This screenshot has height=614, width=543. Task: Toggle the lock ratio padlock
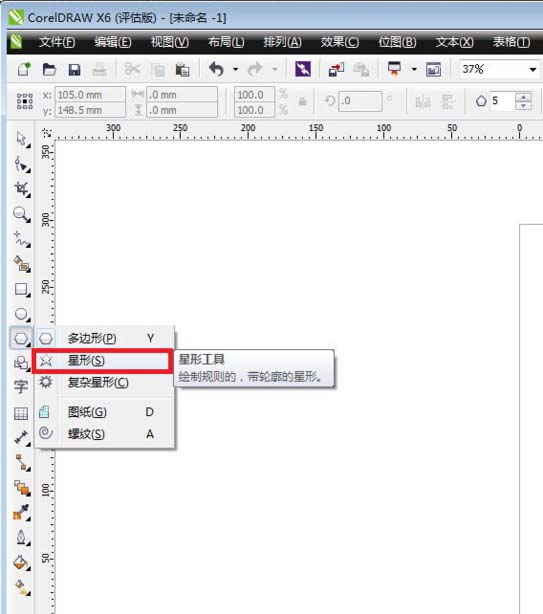[302, 102]
